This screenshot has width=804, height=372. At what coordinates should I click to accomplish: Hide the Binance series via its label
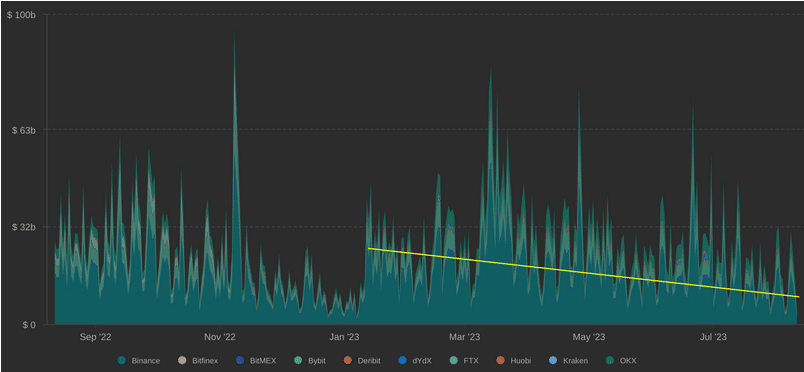pos(146,361)
